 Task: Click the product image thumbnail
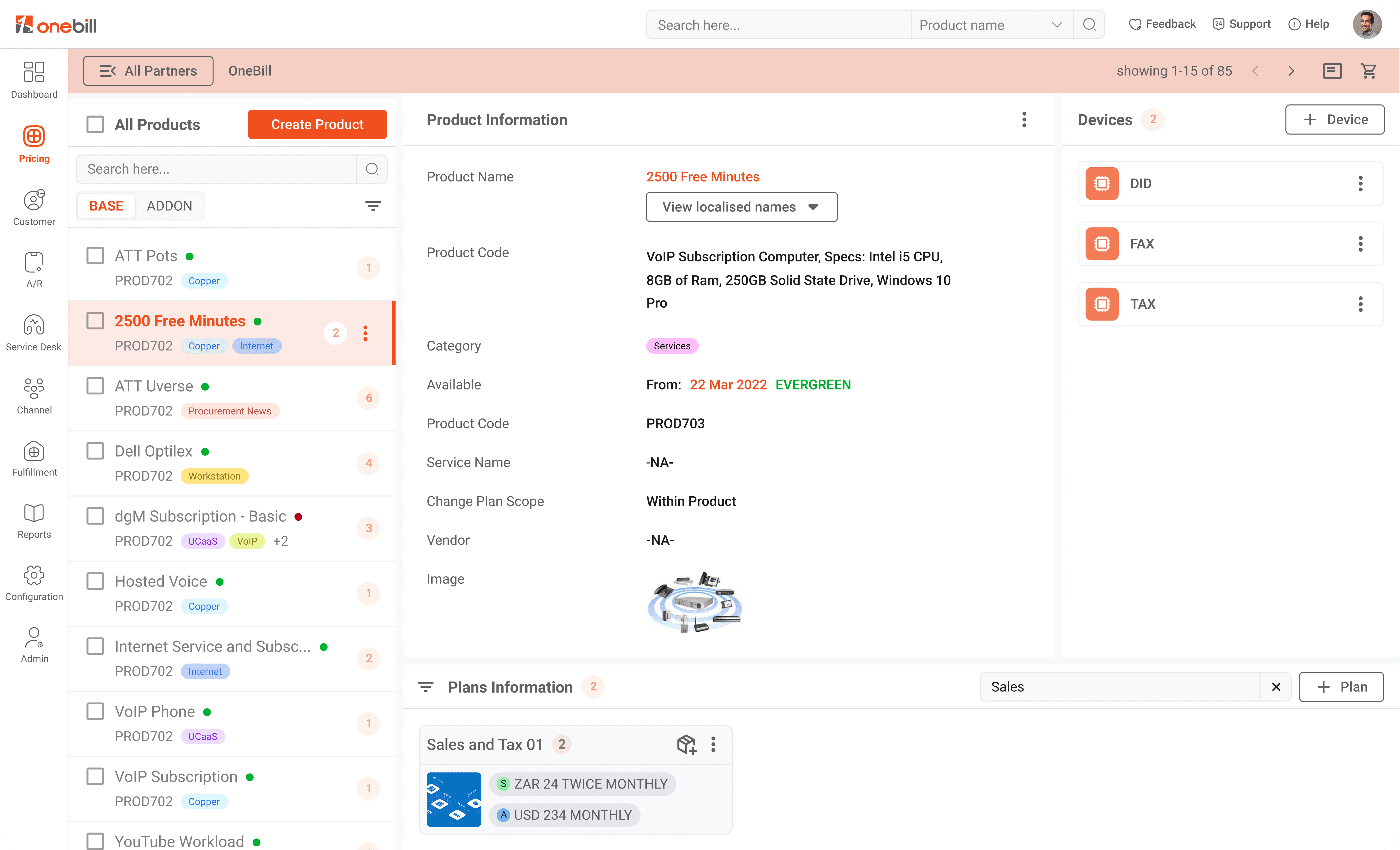694,602
